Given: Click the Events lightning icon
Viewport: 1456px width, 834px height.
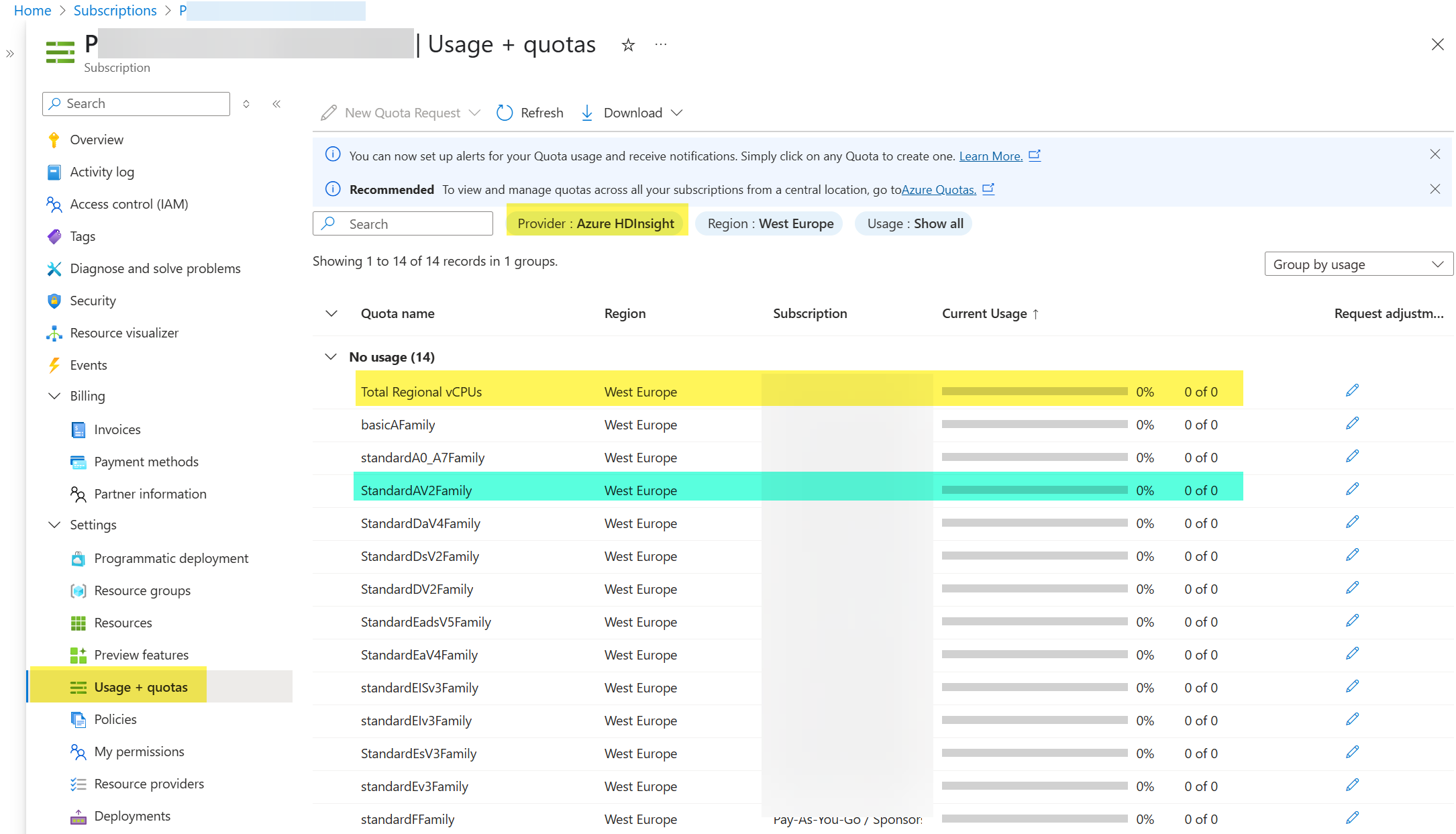Looking at the screenshot, I should tap(54, 365).
